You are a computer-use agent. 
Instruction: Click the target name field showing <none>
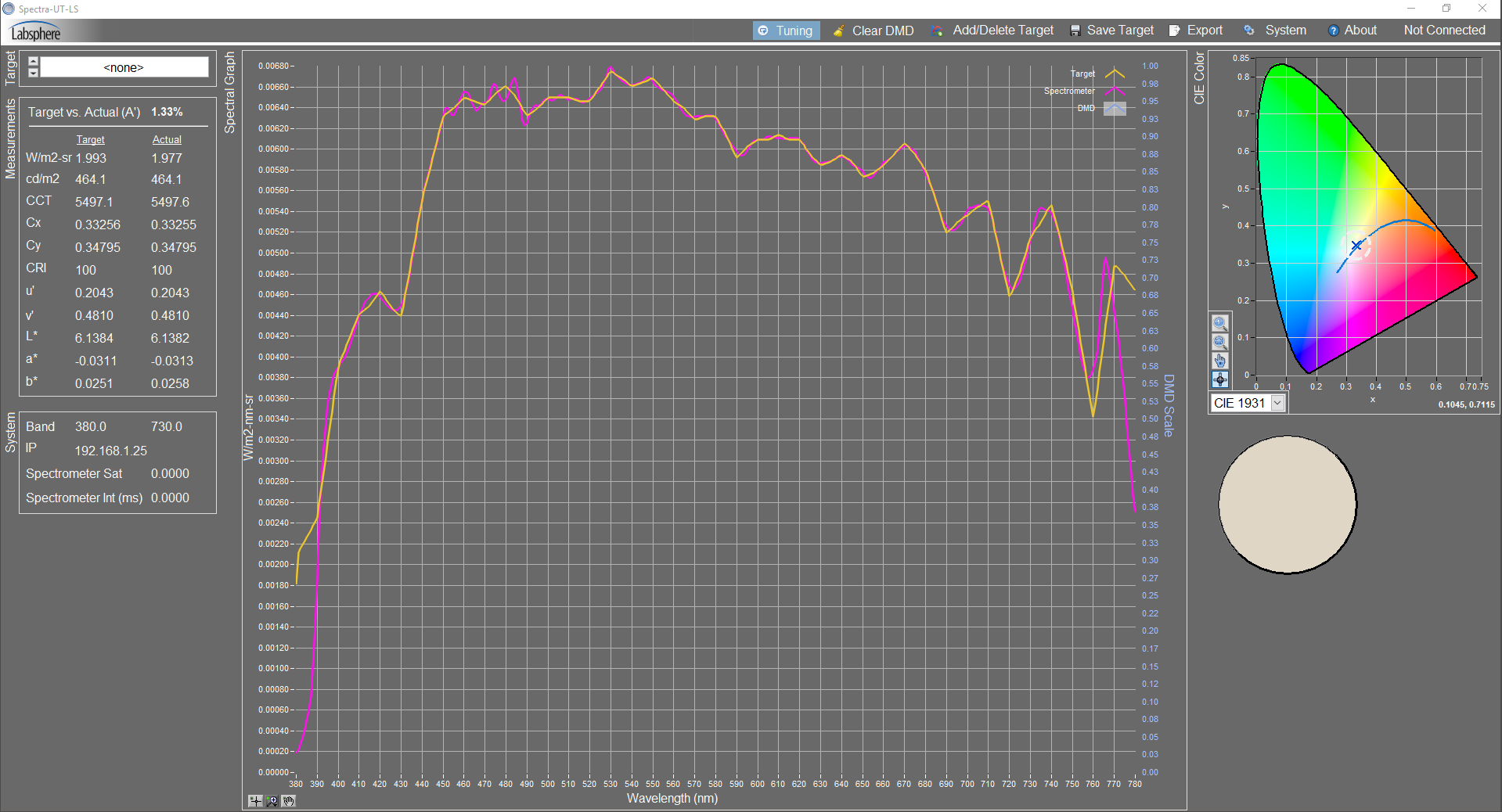click(x=124, y=67)
